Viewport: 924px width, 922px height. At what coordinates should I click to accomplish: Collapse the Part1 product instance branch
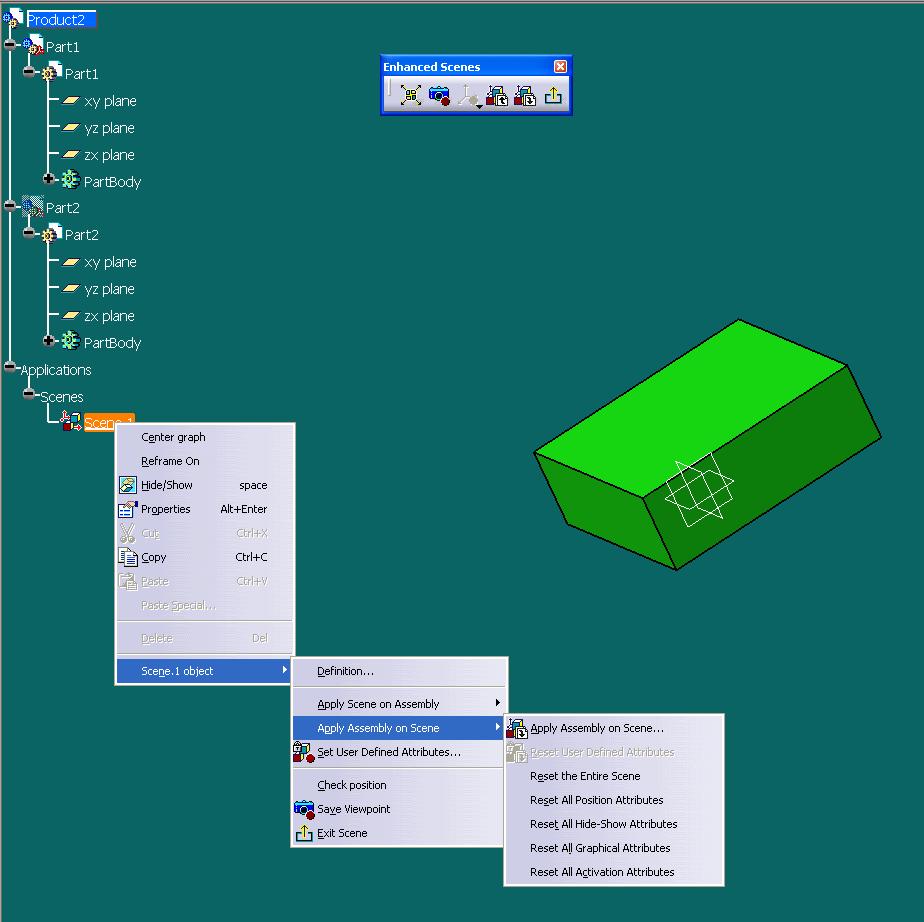point(10,44)
